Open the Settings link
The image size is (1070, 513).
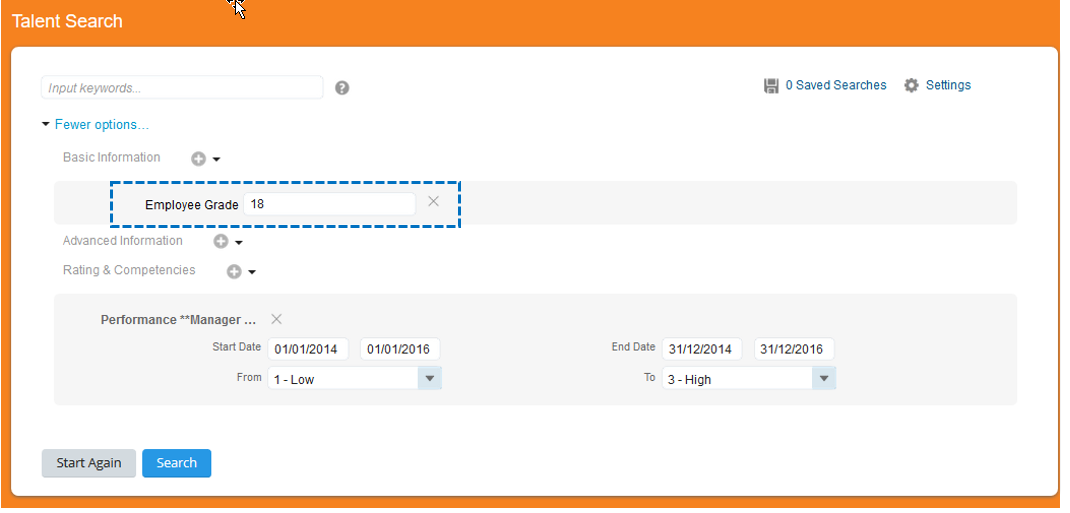[948, 85]
